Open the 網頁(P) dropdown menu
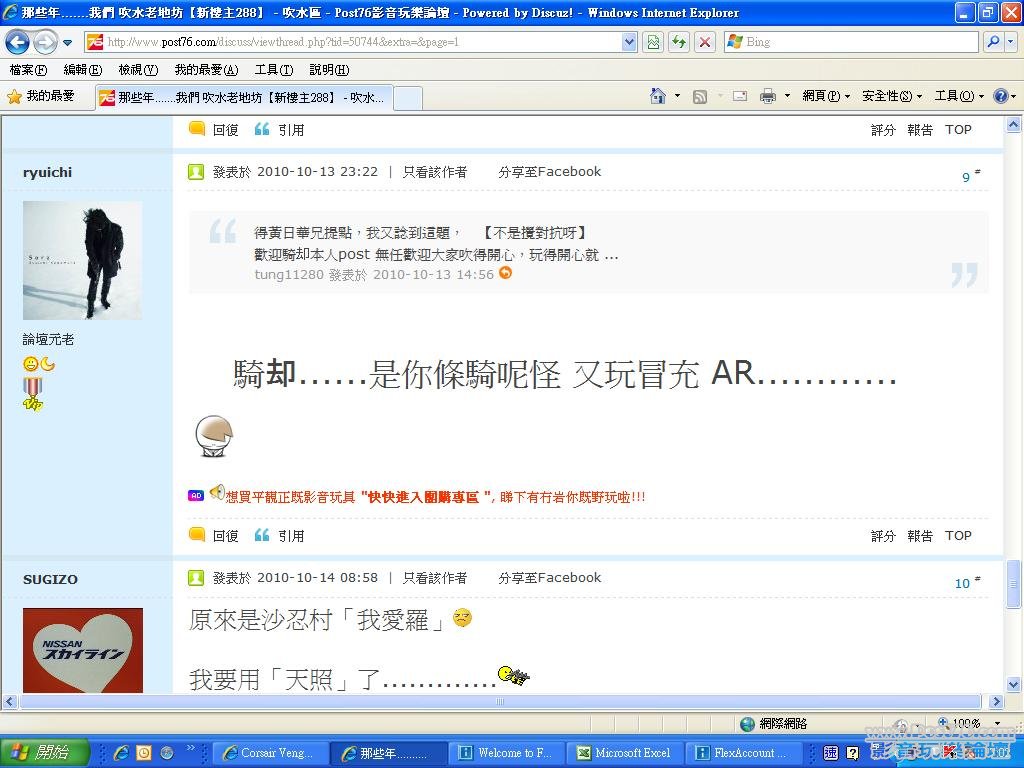The width and height of the screenshot is (1024, 768). pyautogui.click(x=825, y=96)
